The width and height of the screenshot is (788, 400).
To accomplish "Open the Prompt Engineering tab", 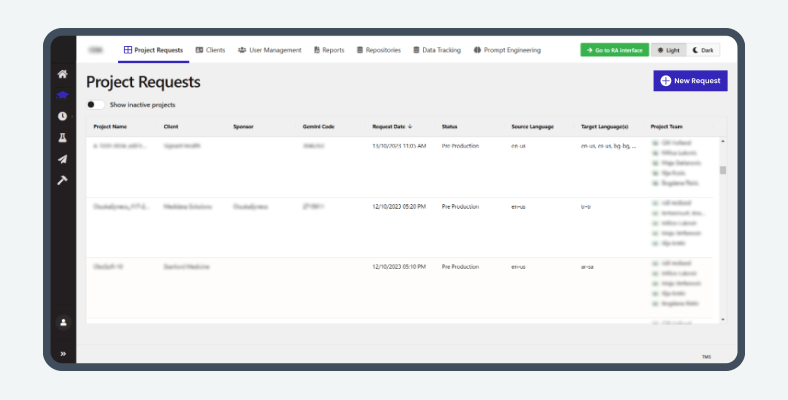I will [x=507, y=50].
